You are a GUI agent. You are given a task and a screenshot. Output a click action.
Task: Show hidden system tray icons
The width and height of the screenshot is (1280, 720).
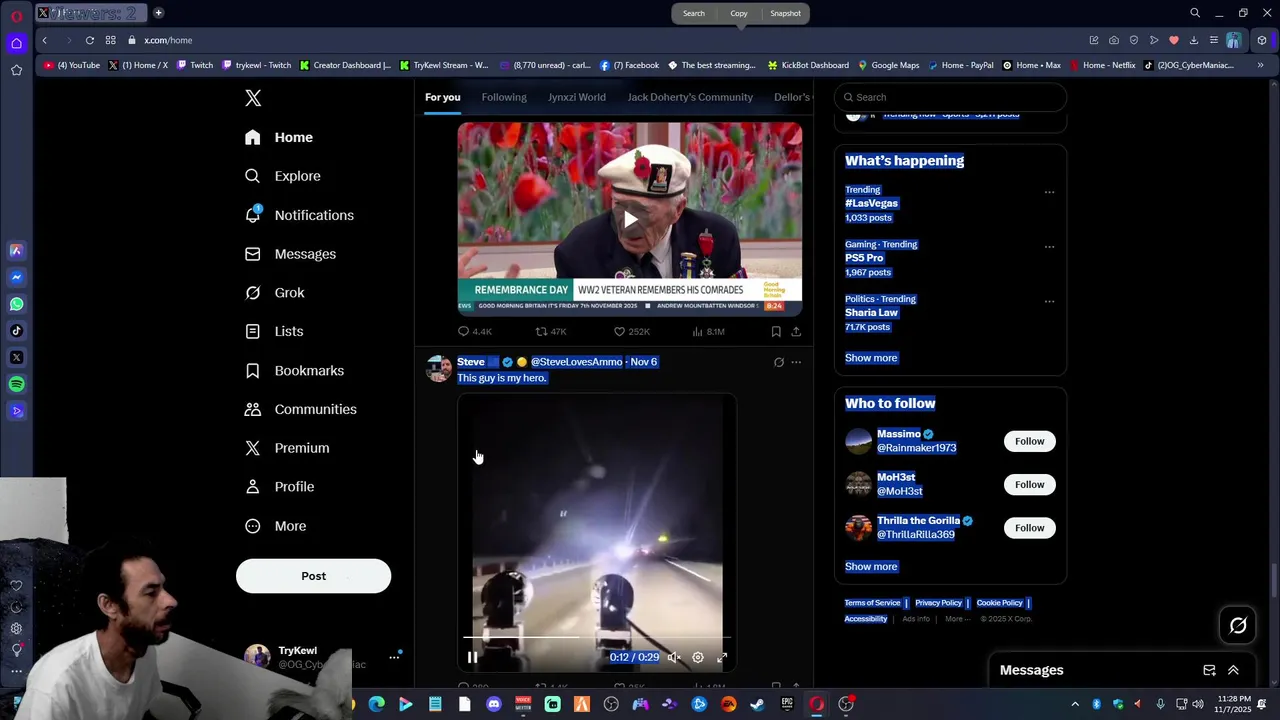click(1075, 704)
